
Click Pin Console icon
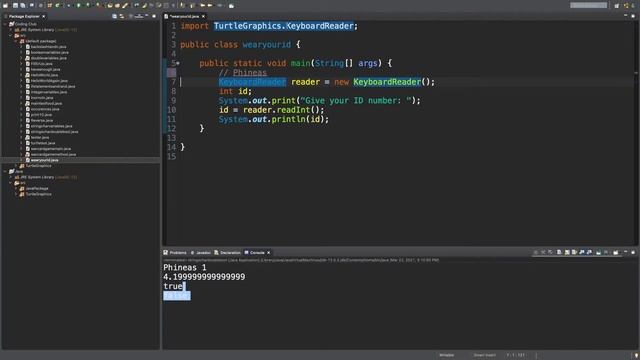pyautogui.click(x=598, y=252)
